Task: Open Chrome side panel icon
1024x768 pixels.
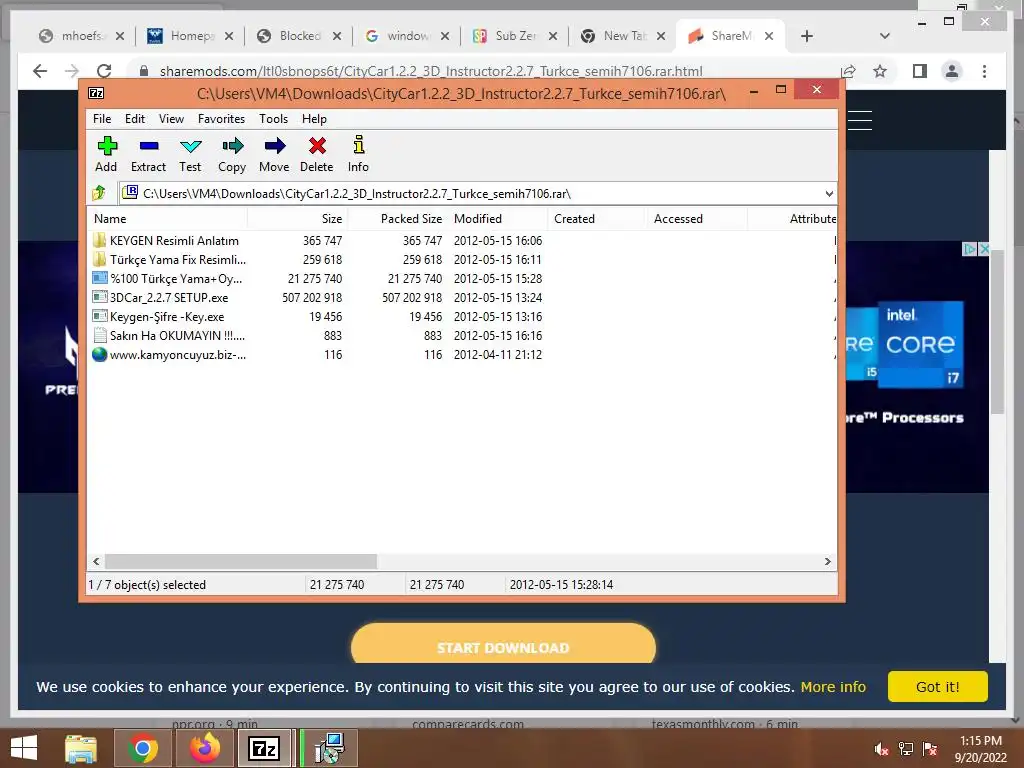Action: (x=920, y=71)
